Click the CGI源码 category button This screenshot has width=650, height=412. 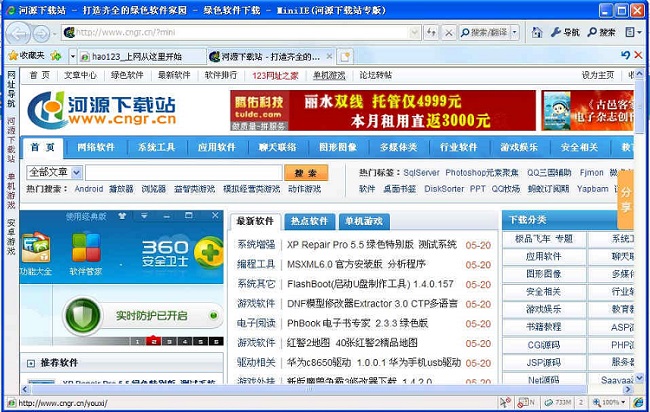click(x=543, y=345)
